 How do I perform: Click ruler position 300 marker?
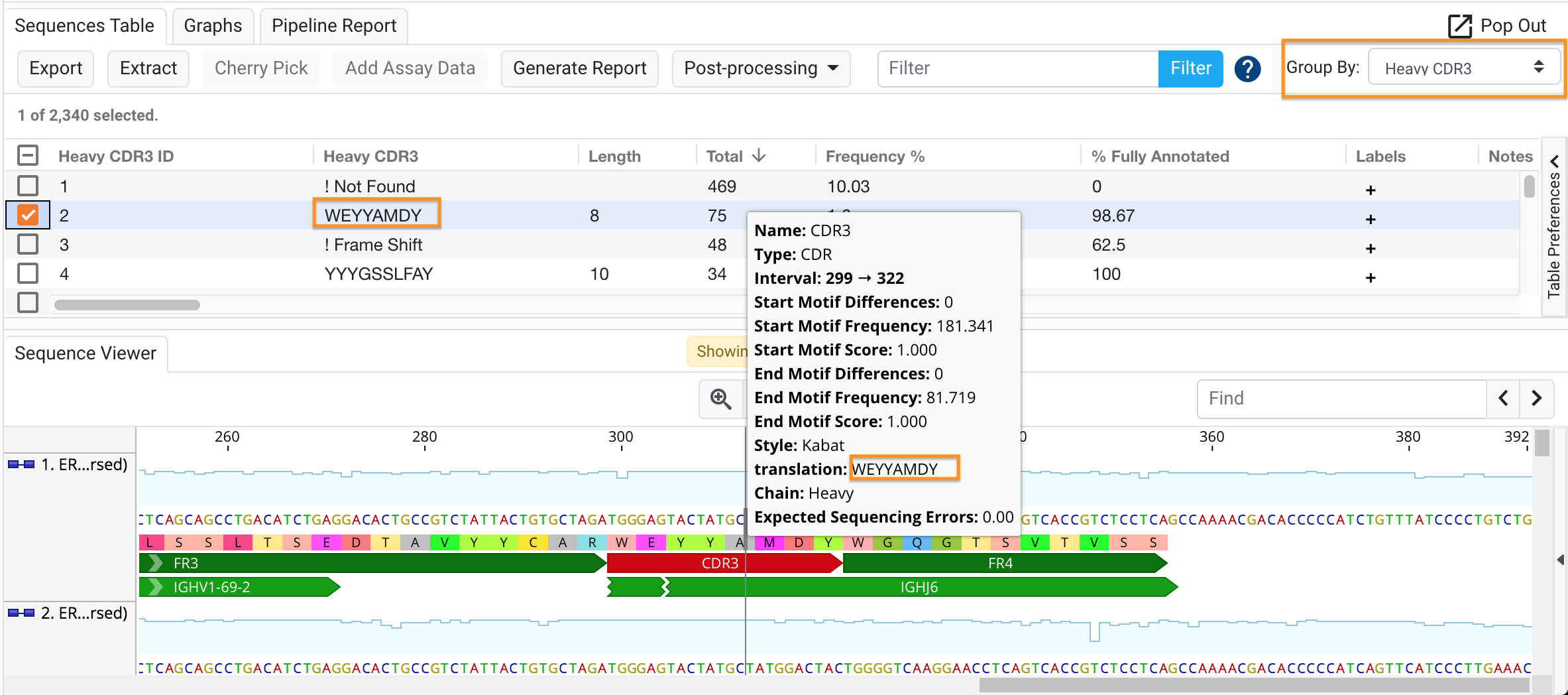621,437
